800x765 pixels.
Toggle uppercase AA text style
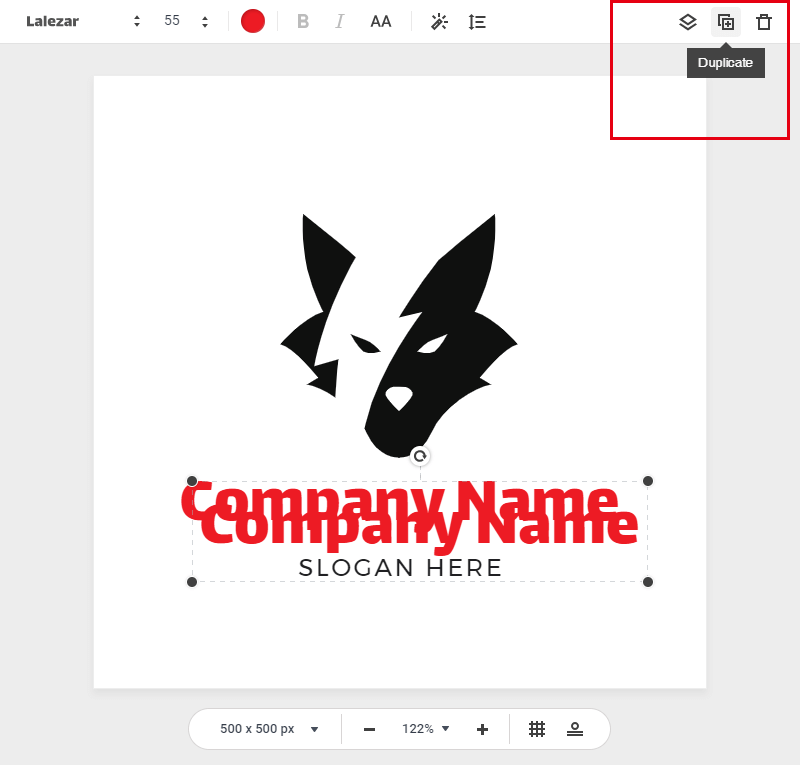click(x=381, y=22)
